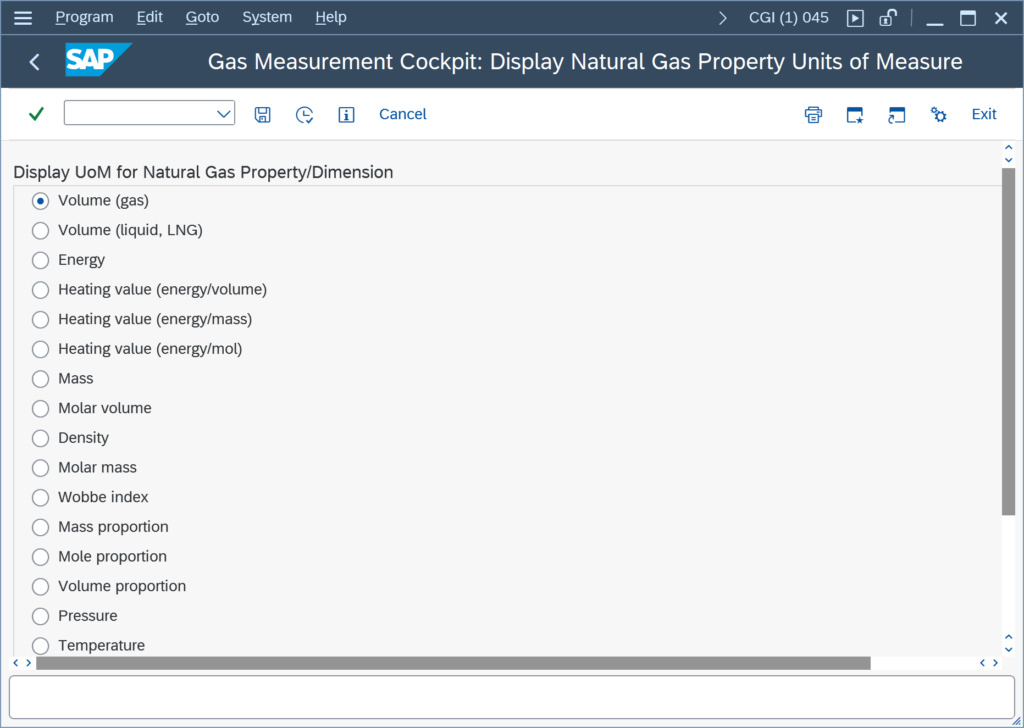This screenshot has height=728, width=1024.
Task: Open the local layout settings gear
Action: (x=938, y=114)
